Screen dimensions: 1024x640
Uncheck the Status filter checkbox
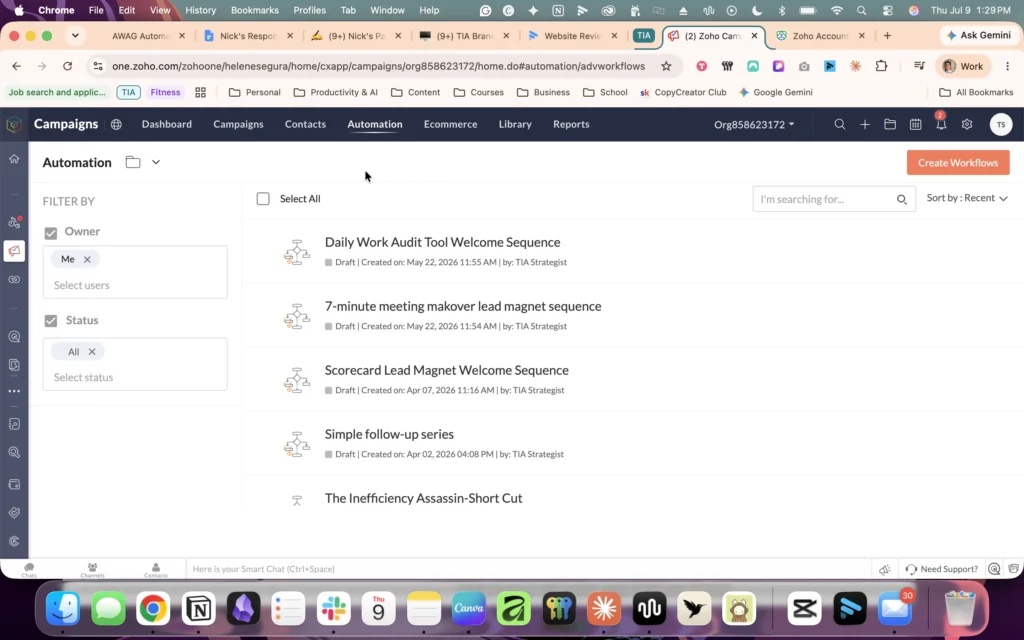click(x=50, y=321)
